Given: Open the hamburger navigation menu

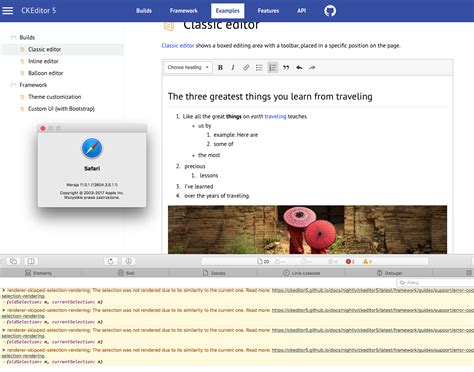Looking at the screenshot, I should point(7,10).
